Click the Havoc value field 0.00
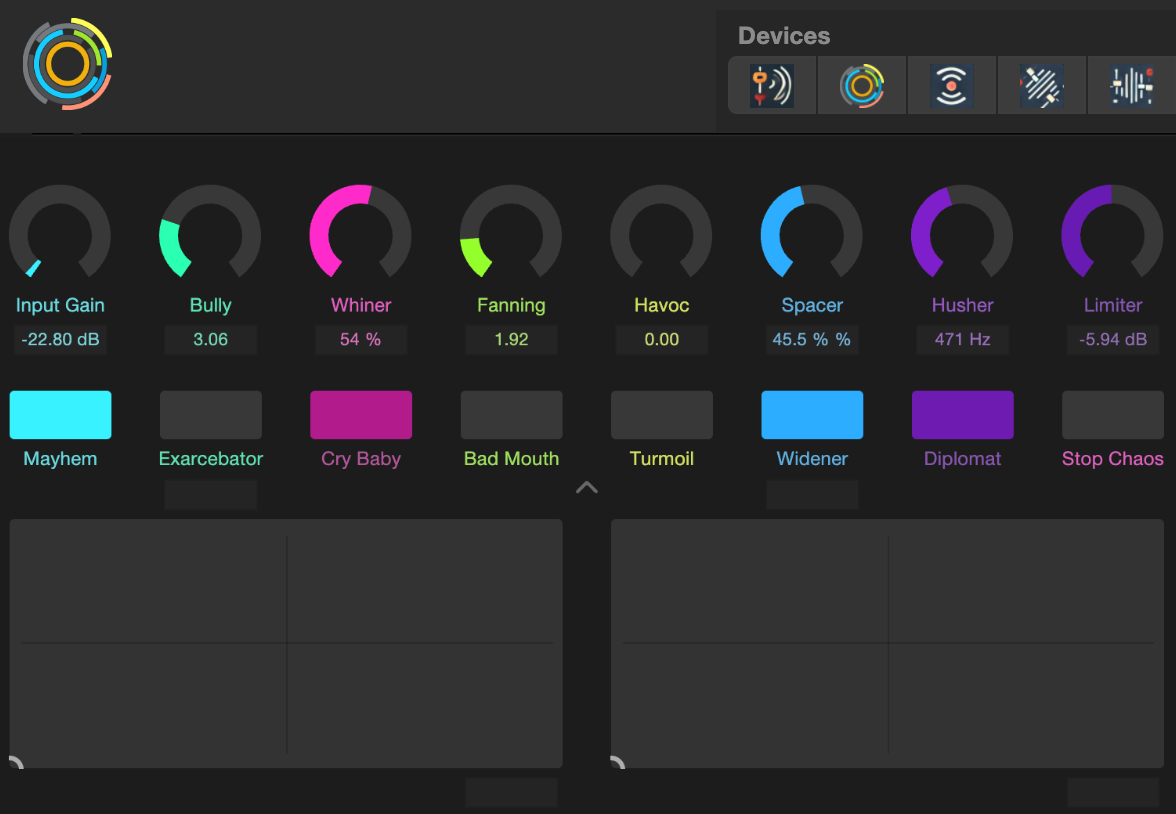1176x814 pixels. (x=662, y=339)
